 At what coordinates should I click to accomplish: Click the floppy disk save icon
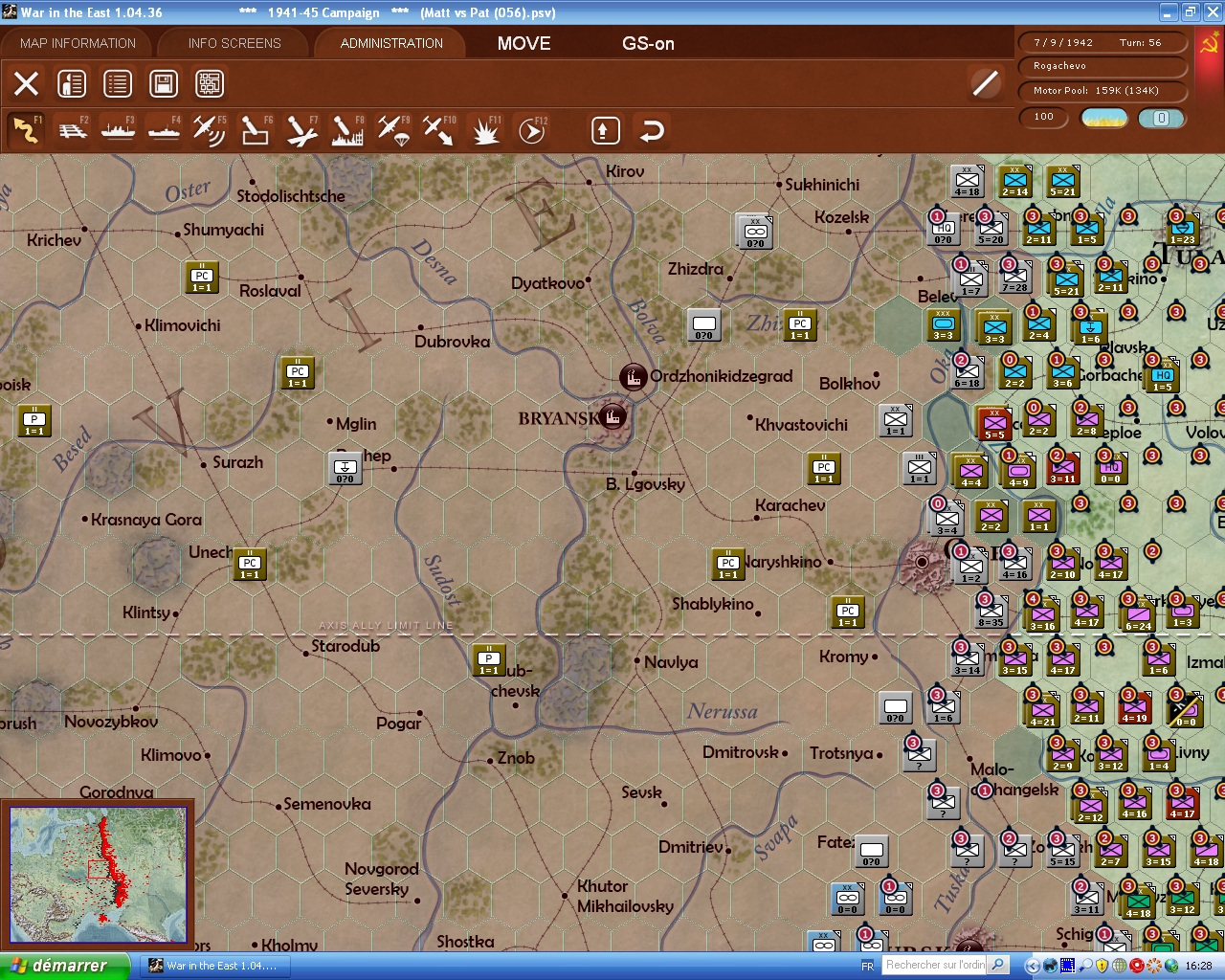click(164, 83)
